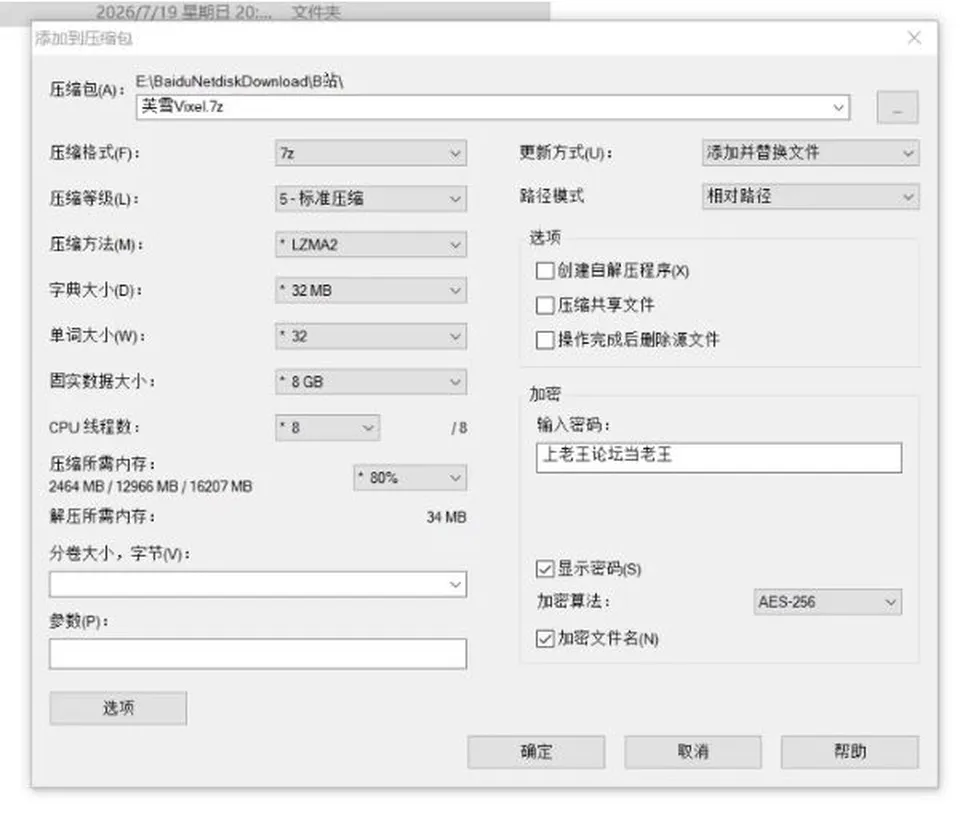Click the 取消 button

[x=693, y=752]
